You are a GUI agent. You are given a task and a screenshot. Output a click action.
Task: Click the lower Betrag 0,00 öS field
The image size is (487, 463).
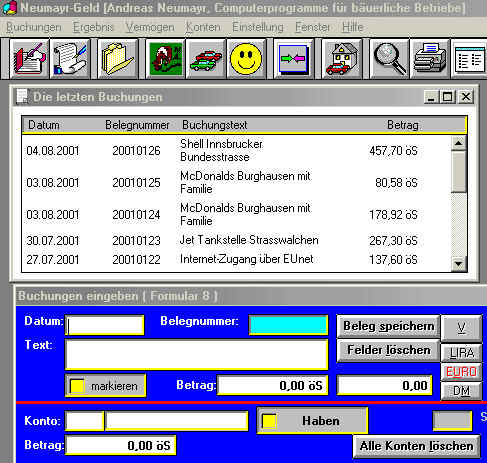[x=120, y=445]
